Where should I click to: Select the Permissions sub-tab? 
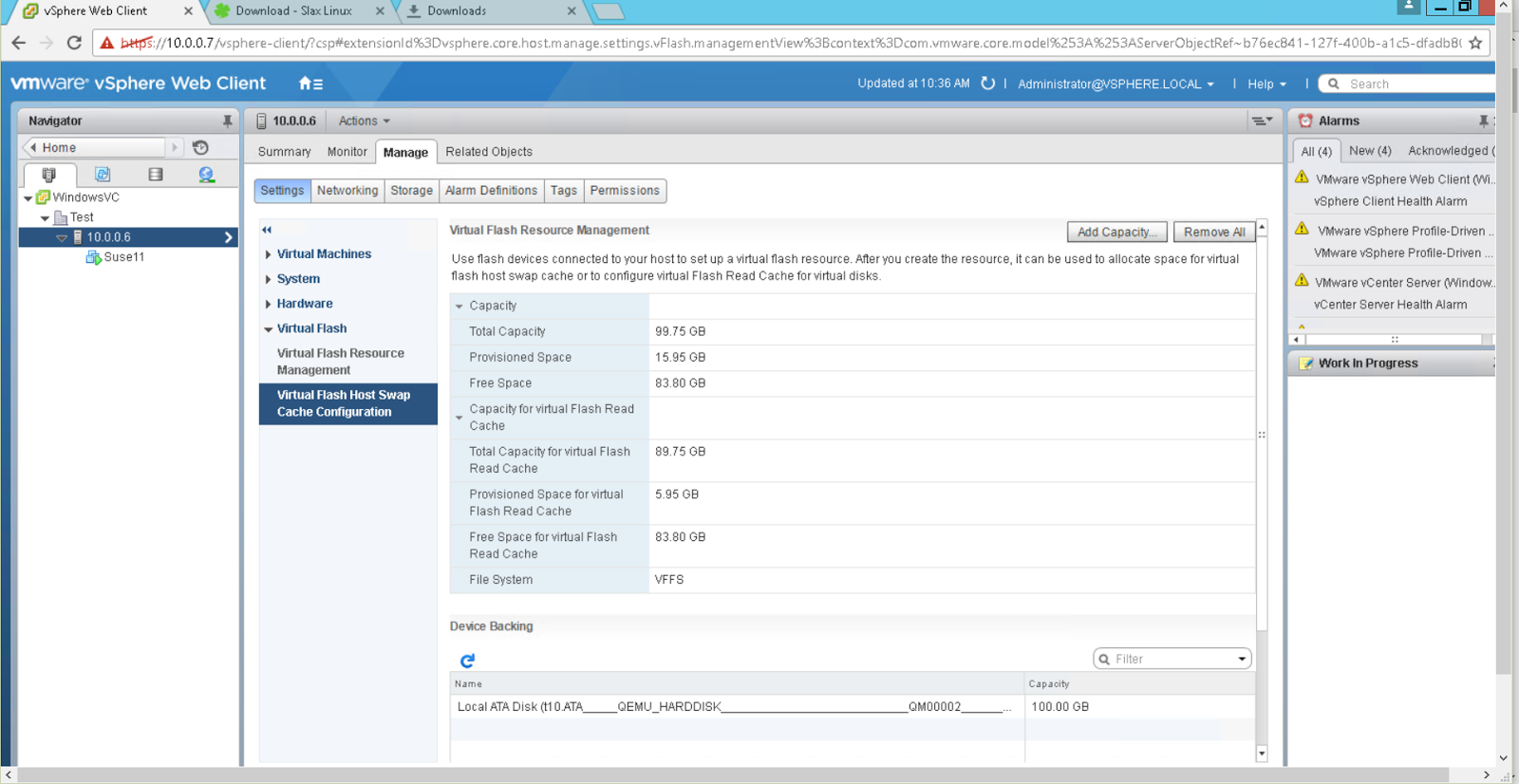point(625,191)
